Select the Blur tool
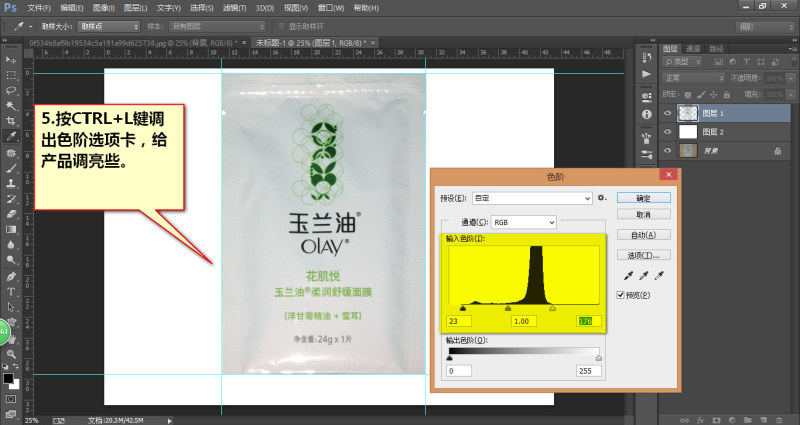The image size is (800, 425). coord(11,245)
